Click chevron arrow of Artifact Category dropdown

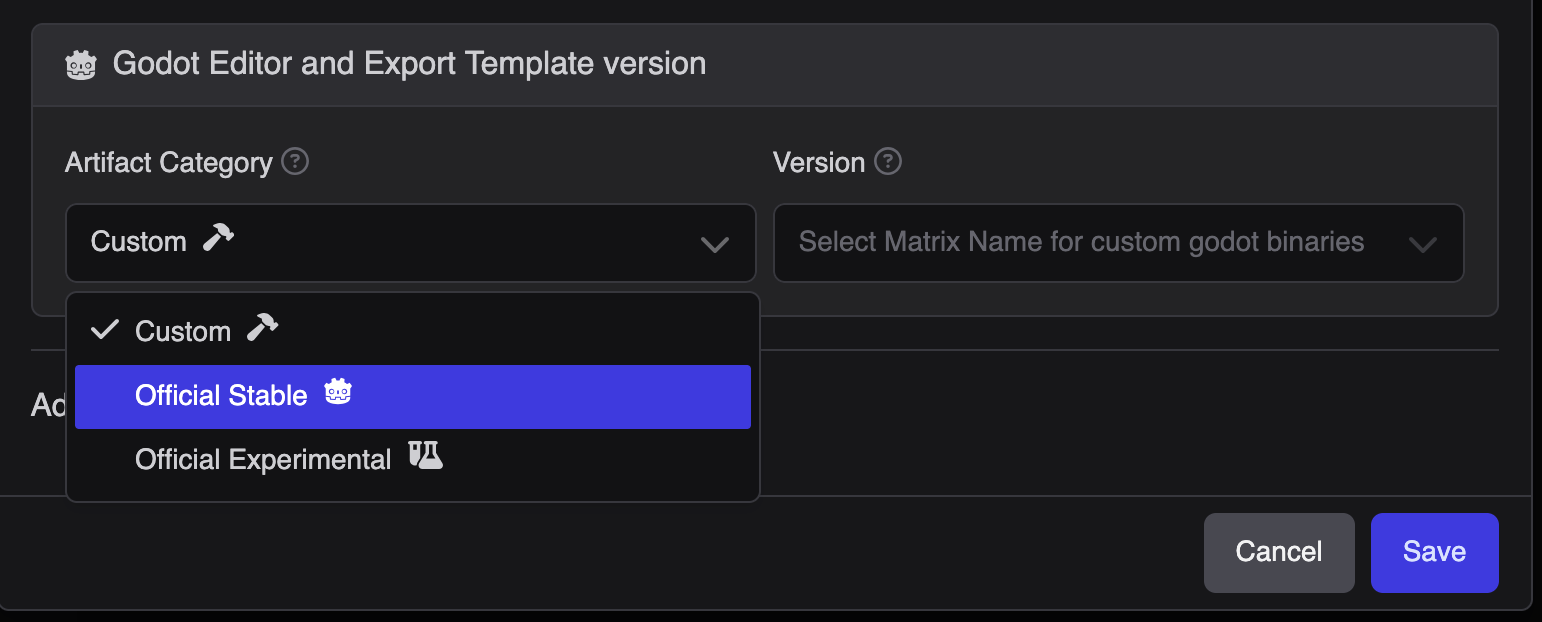[714, 244]
